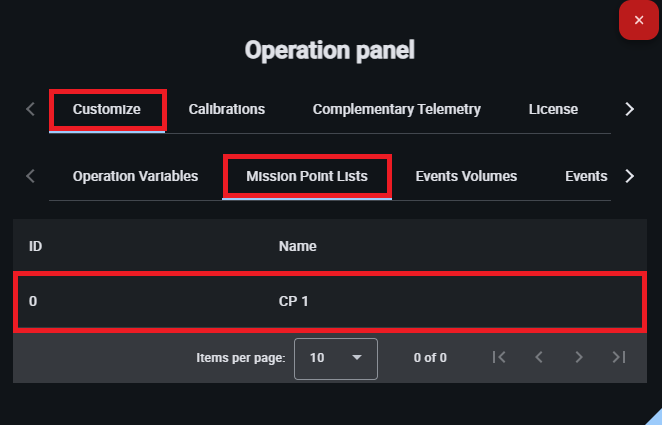Open the License tab
Image resolution: width=662 pixels, height=425 pixels.
(553, 109)
